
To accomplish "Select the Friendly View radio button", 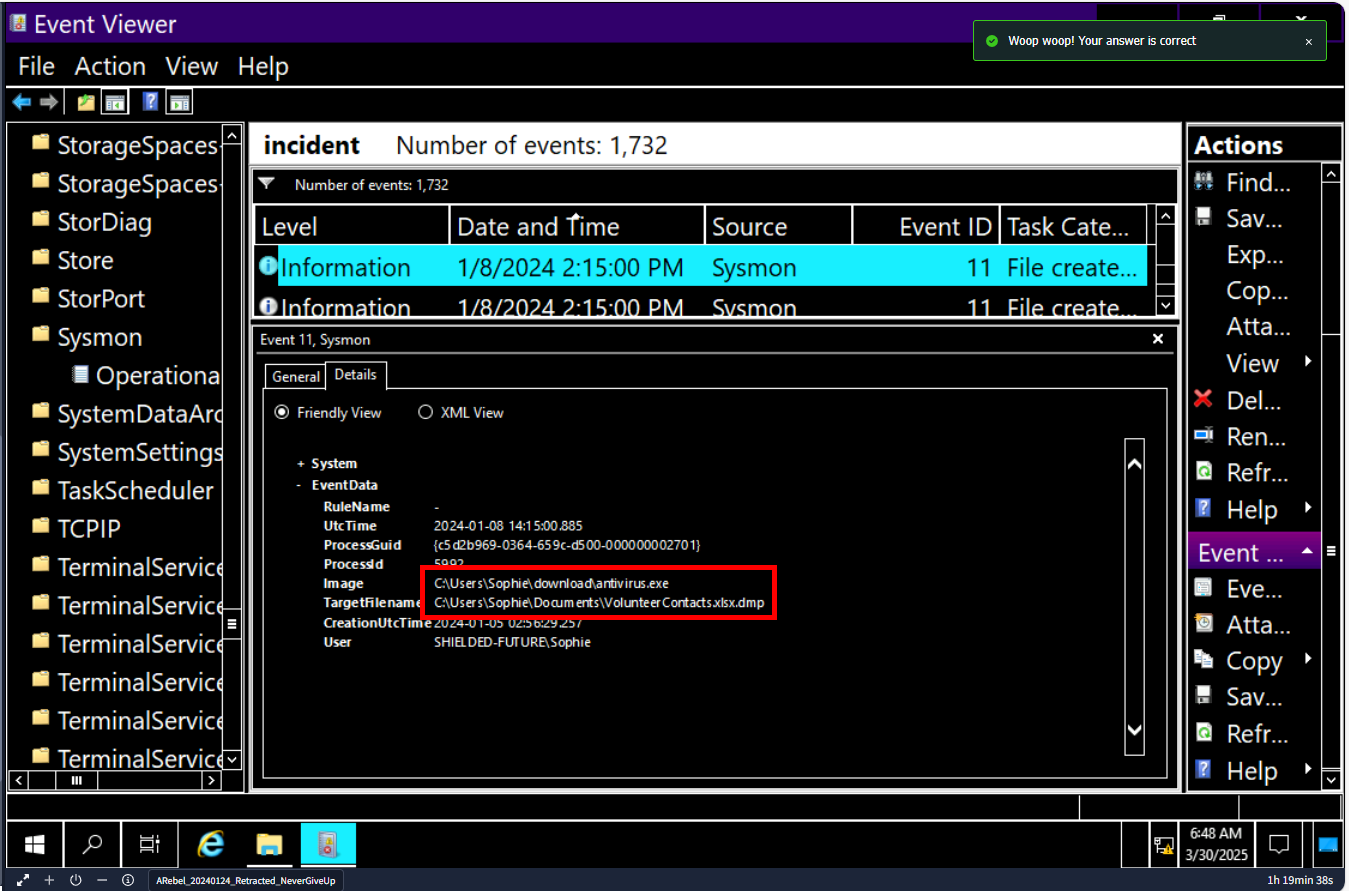I will coord(281,412).
